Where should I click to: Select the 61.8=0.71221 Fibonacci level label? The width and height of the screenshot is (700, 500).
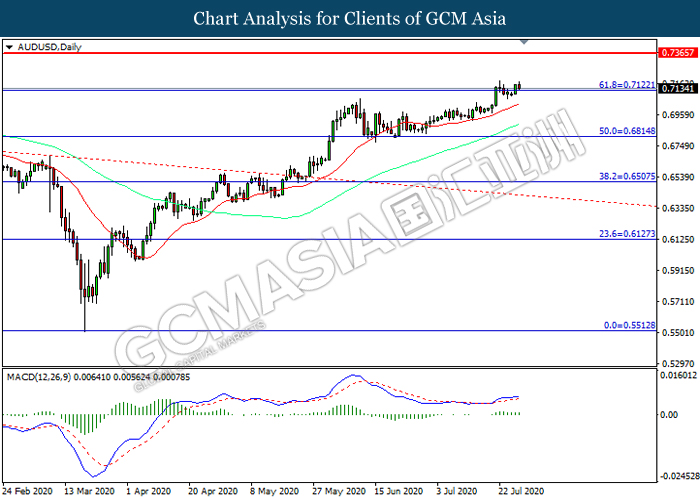[x=628, y=85]
